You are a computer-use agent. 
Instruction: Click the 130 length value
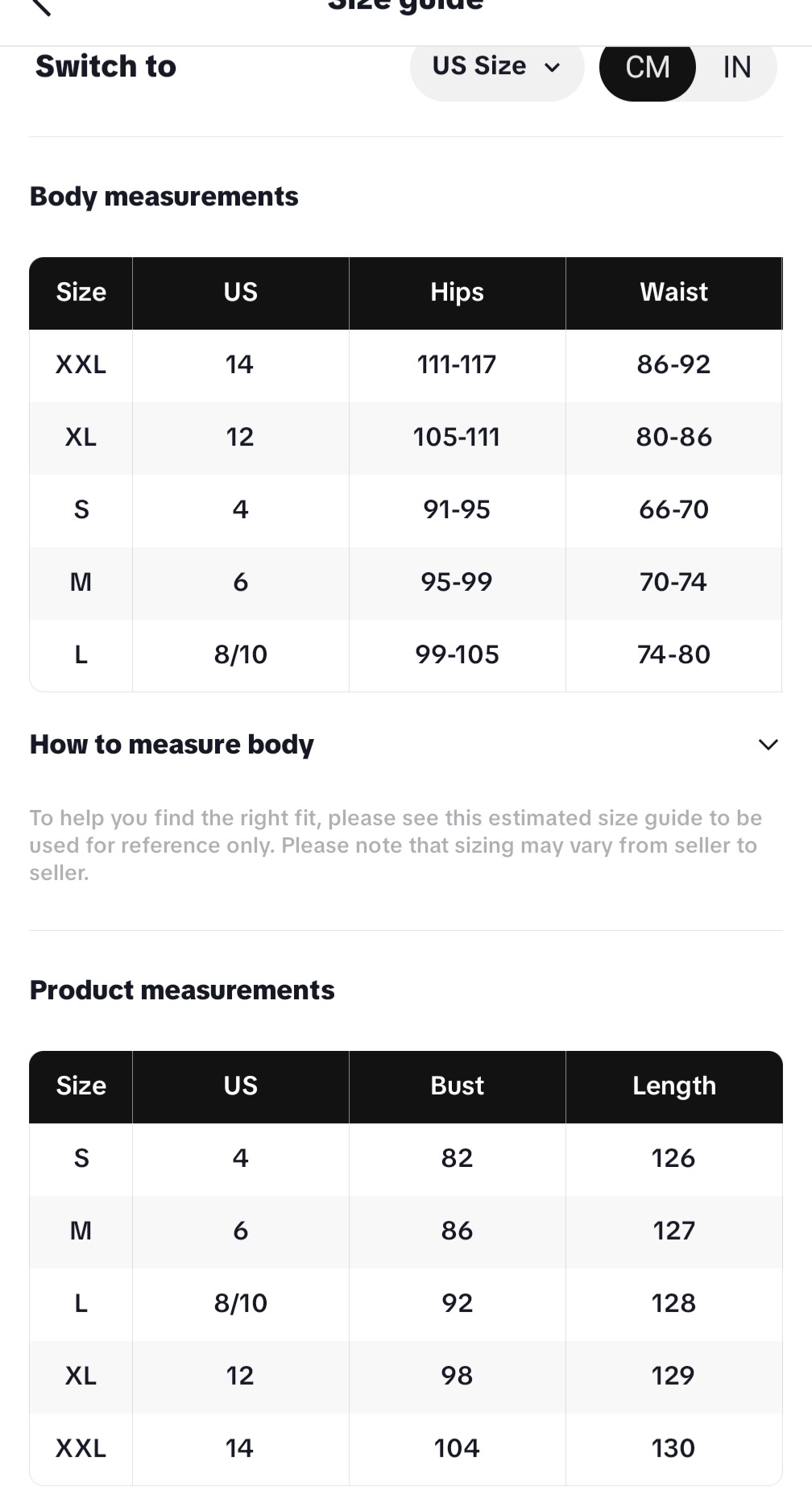[x=673, y=1448]
